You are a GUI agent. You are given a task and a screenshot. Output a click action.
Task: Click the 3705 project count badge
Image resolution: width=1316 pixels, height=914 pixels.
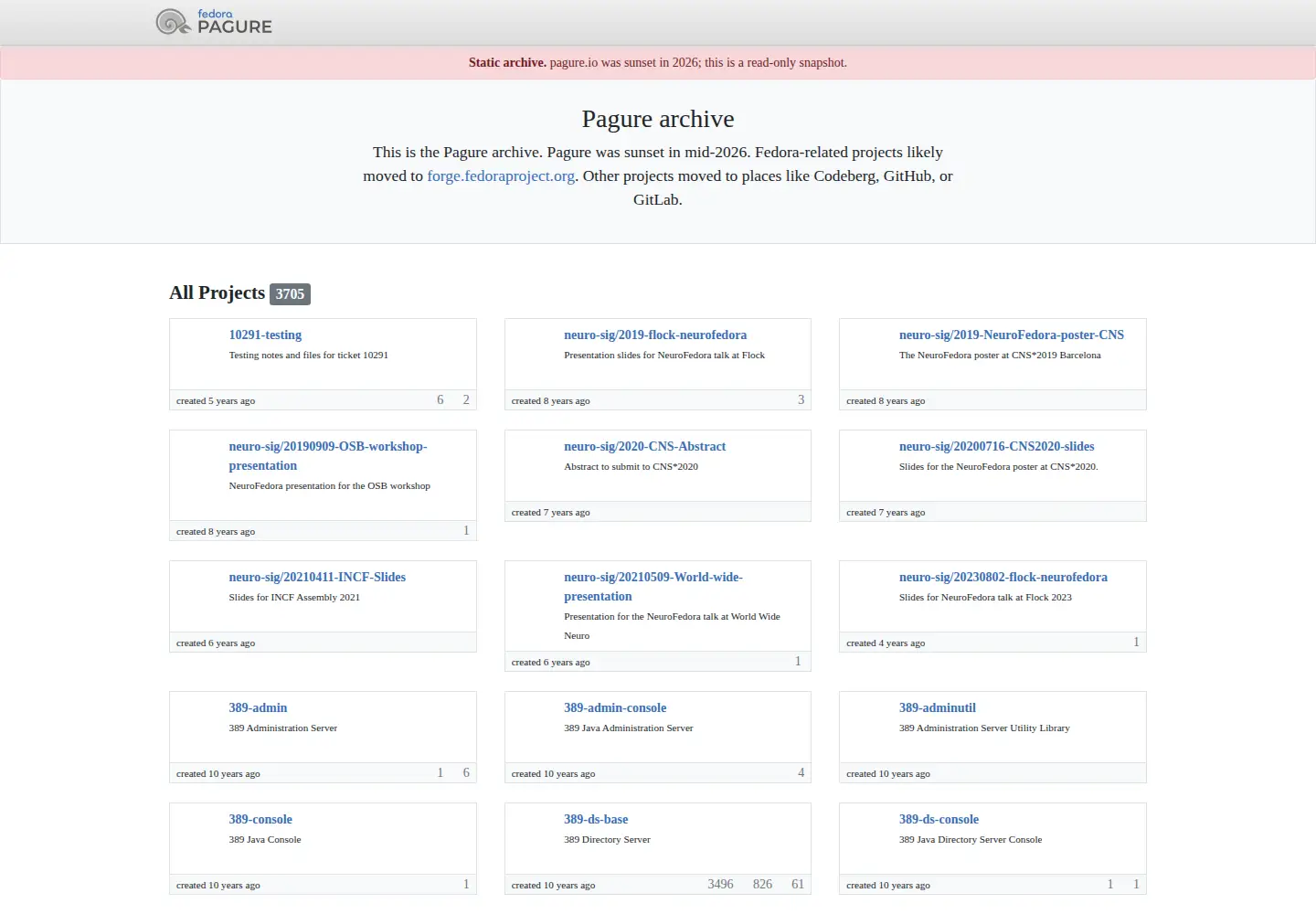[290, 294]
